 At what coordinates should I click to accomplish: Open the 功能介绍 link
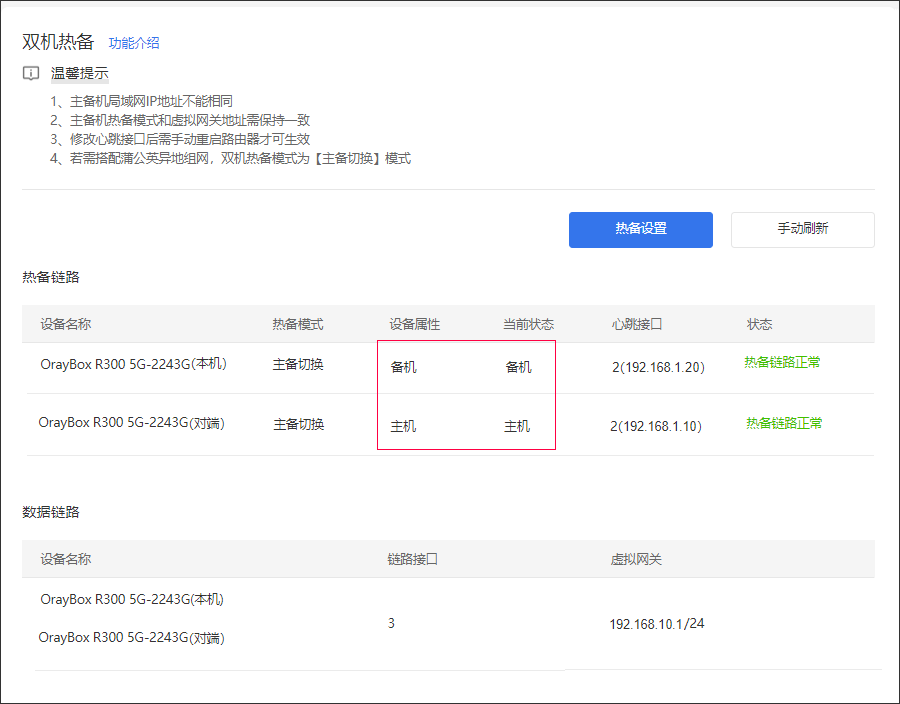click(134, 43)
